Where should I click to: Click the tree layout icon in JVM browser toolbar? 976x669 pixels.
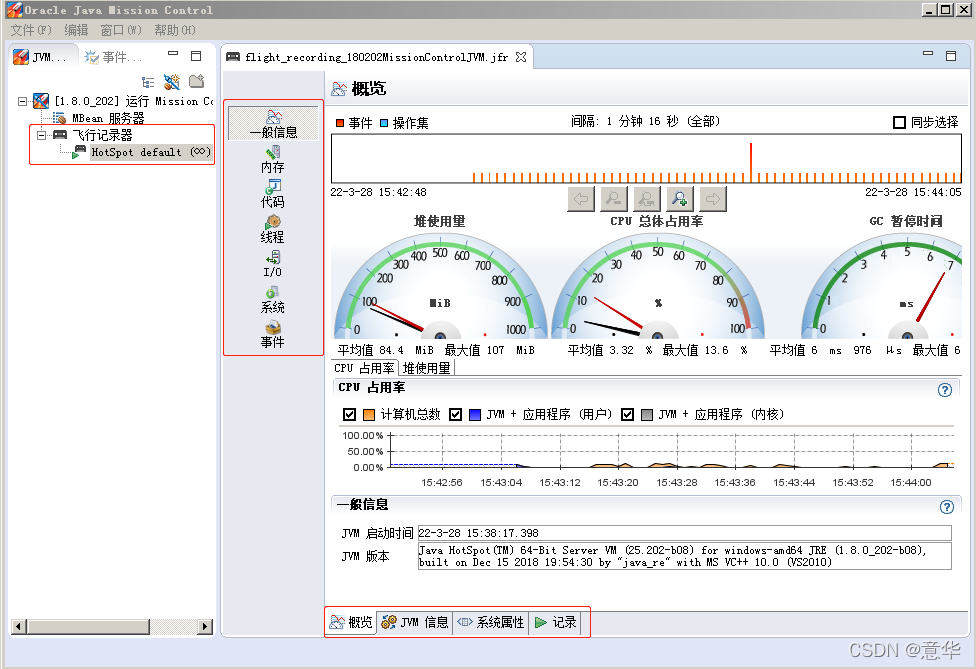pos(148,82)
